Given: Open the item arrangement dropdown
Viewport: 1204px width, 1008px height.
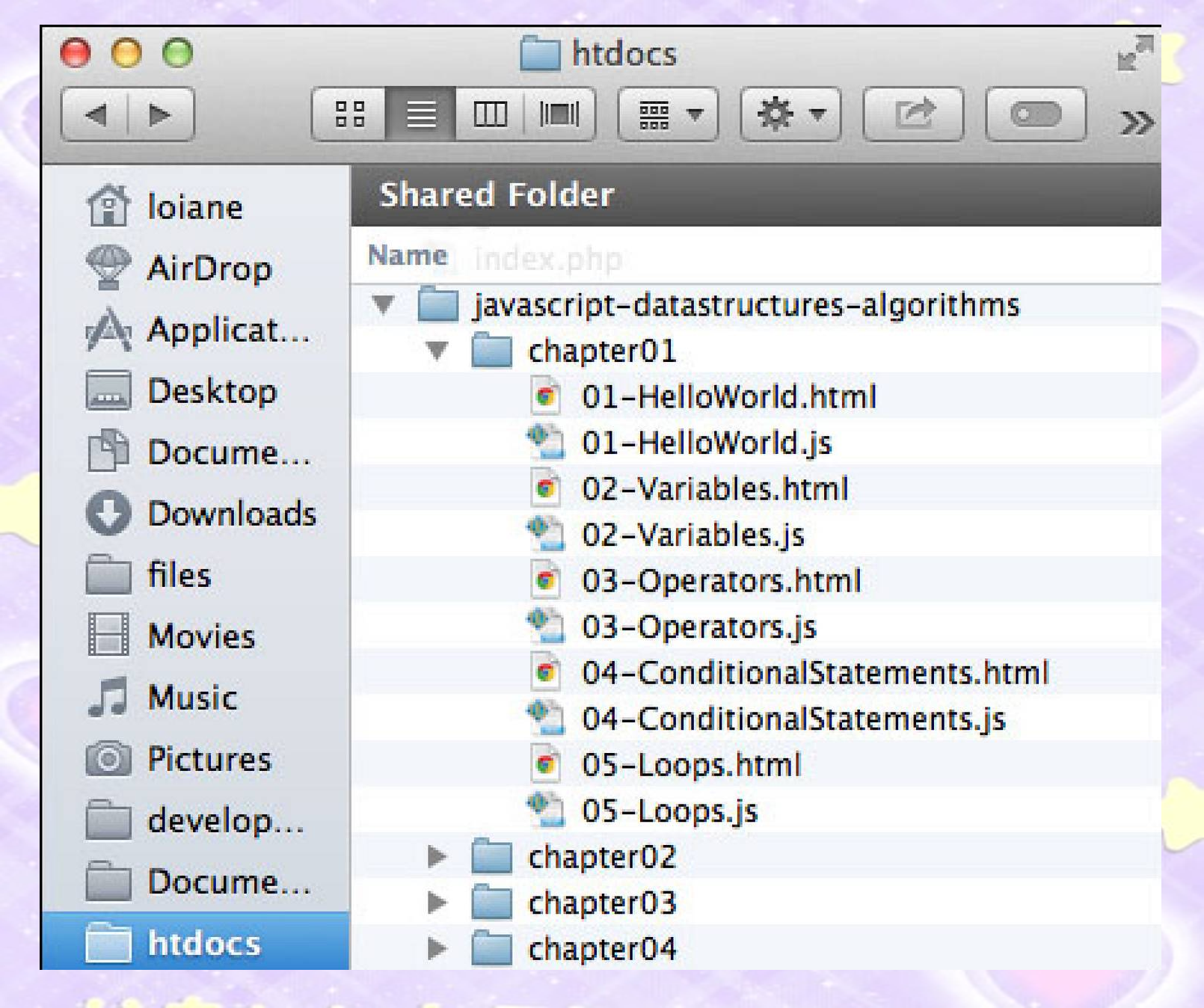Looking at the screenshot, I should click(668, 114).
